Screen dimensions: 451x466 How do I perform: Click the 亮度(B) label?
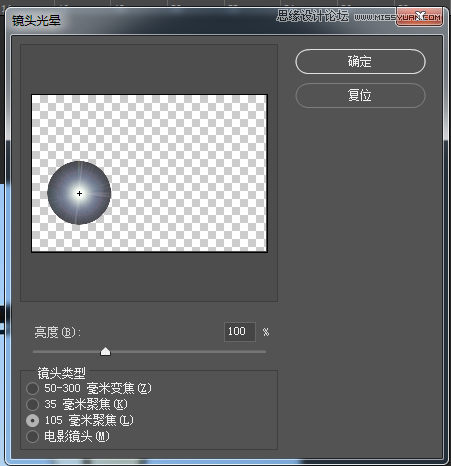pos(57,332)
